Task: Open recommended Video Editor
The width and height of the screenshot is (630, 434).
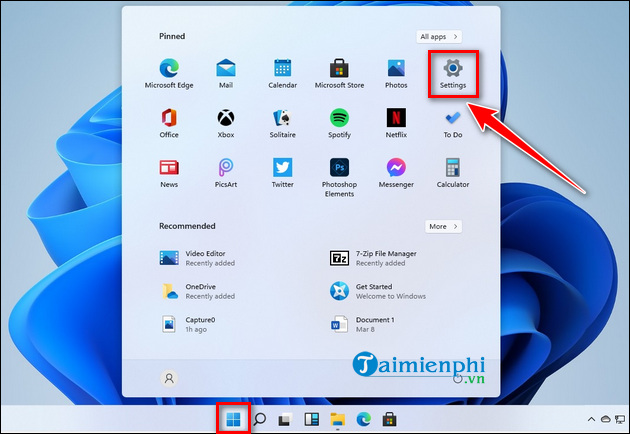Action: point(197,258)
